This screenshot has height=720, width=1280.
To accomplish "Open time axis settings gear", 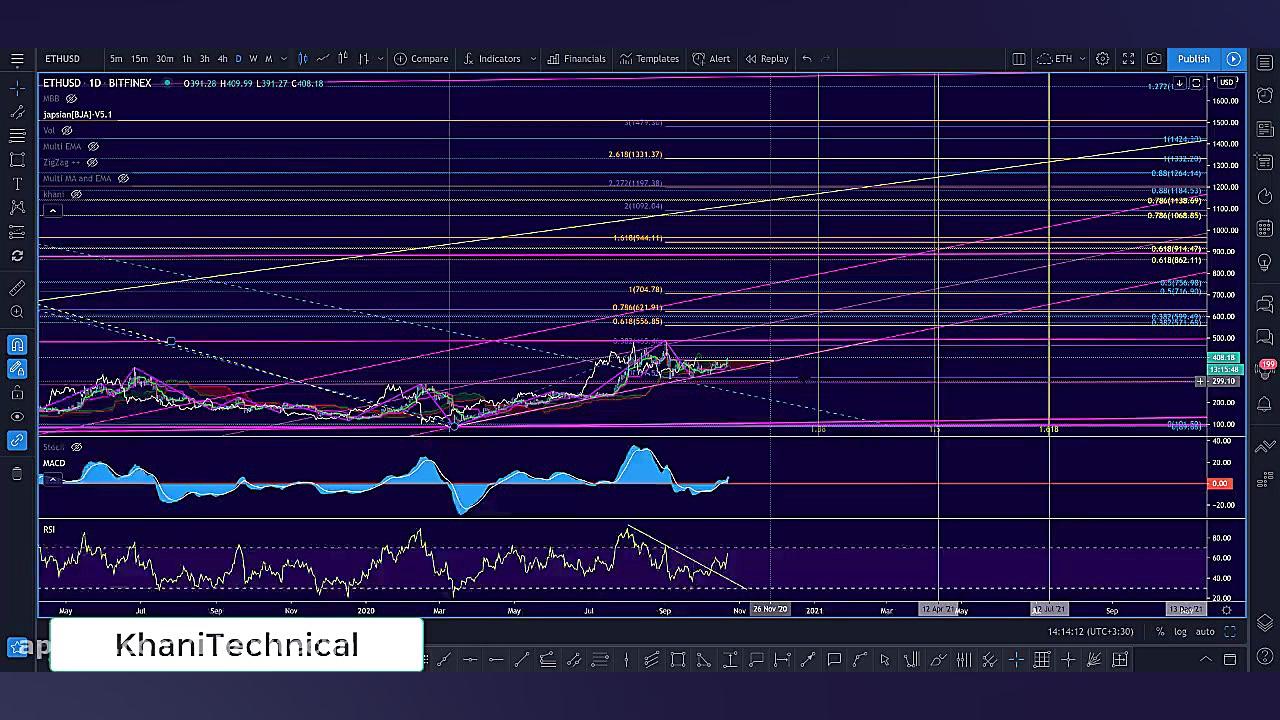I will (x=1227, y=609).
